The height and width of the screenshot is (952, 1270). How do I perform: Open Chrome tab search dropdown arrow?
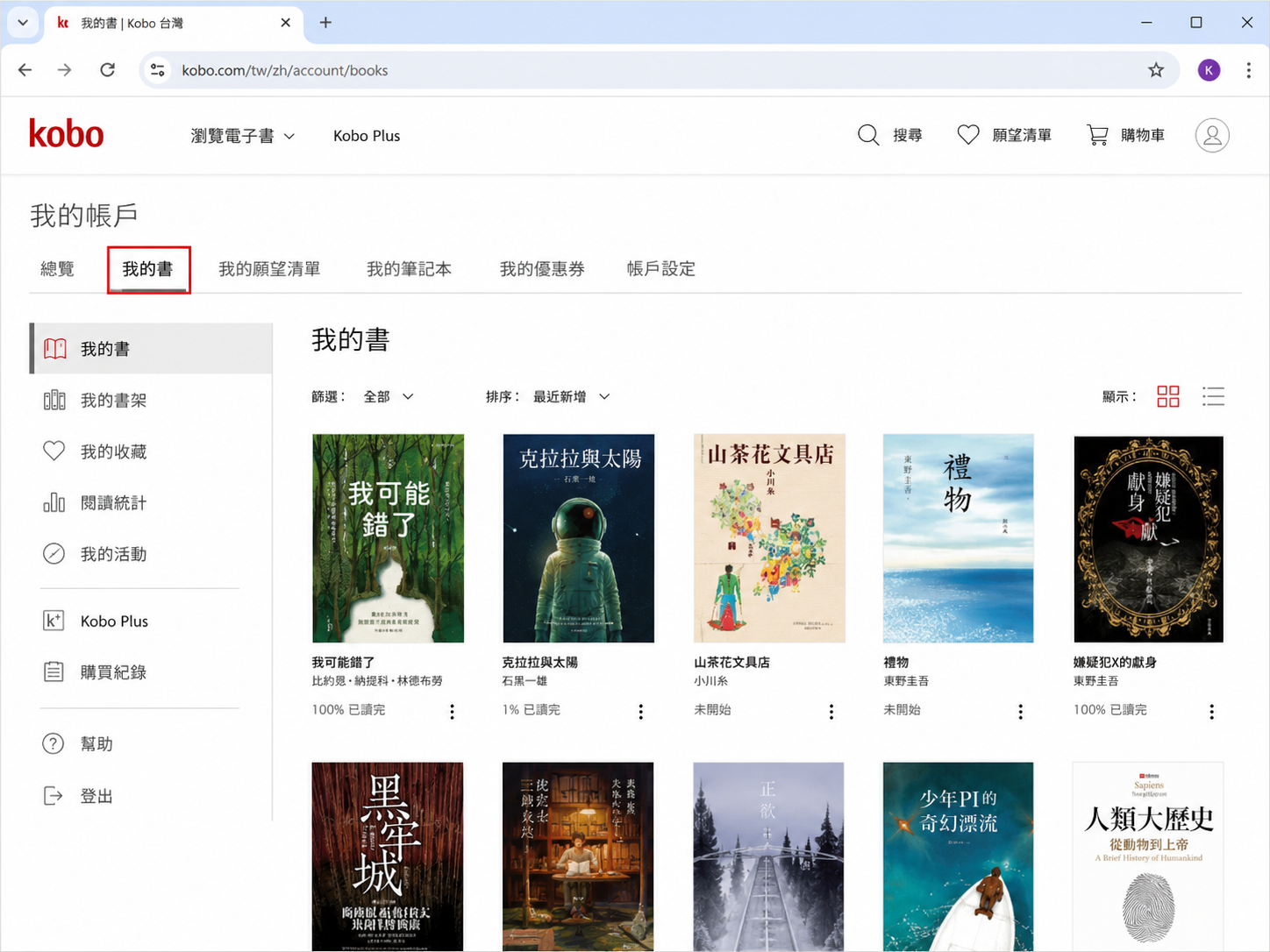(x=23, y=23)
